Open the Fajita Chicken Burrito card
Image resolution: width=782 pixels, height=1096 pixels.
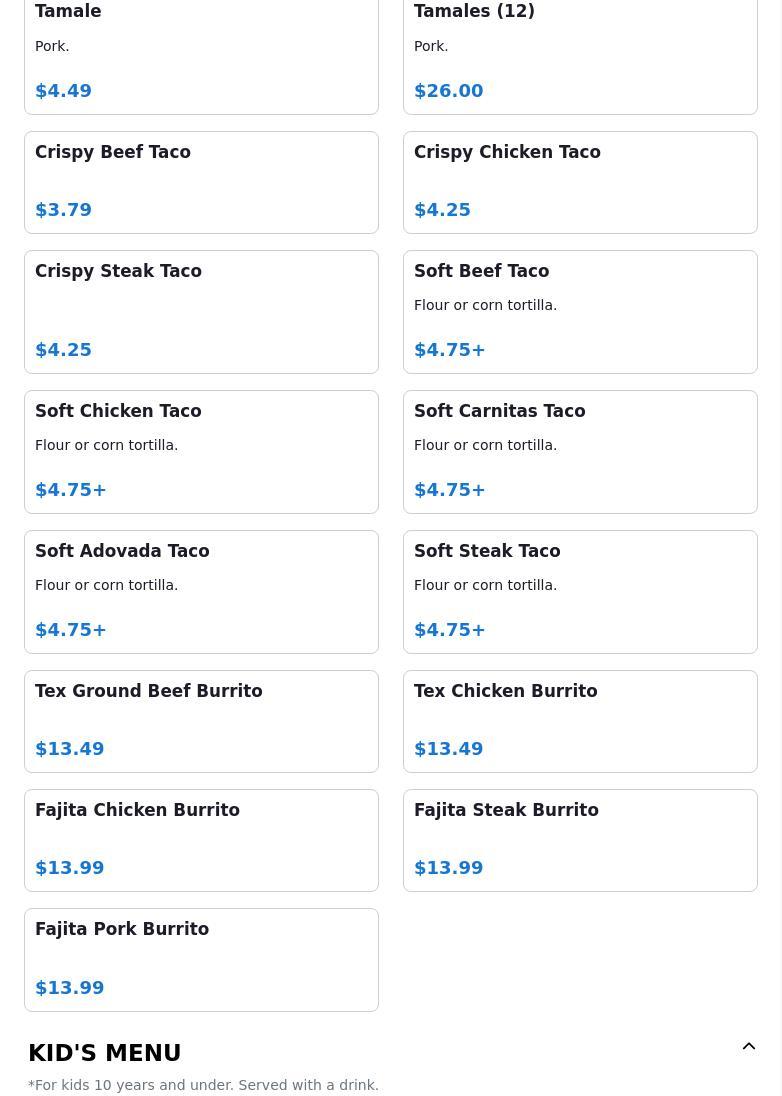tap(201, 840)
